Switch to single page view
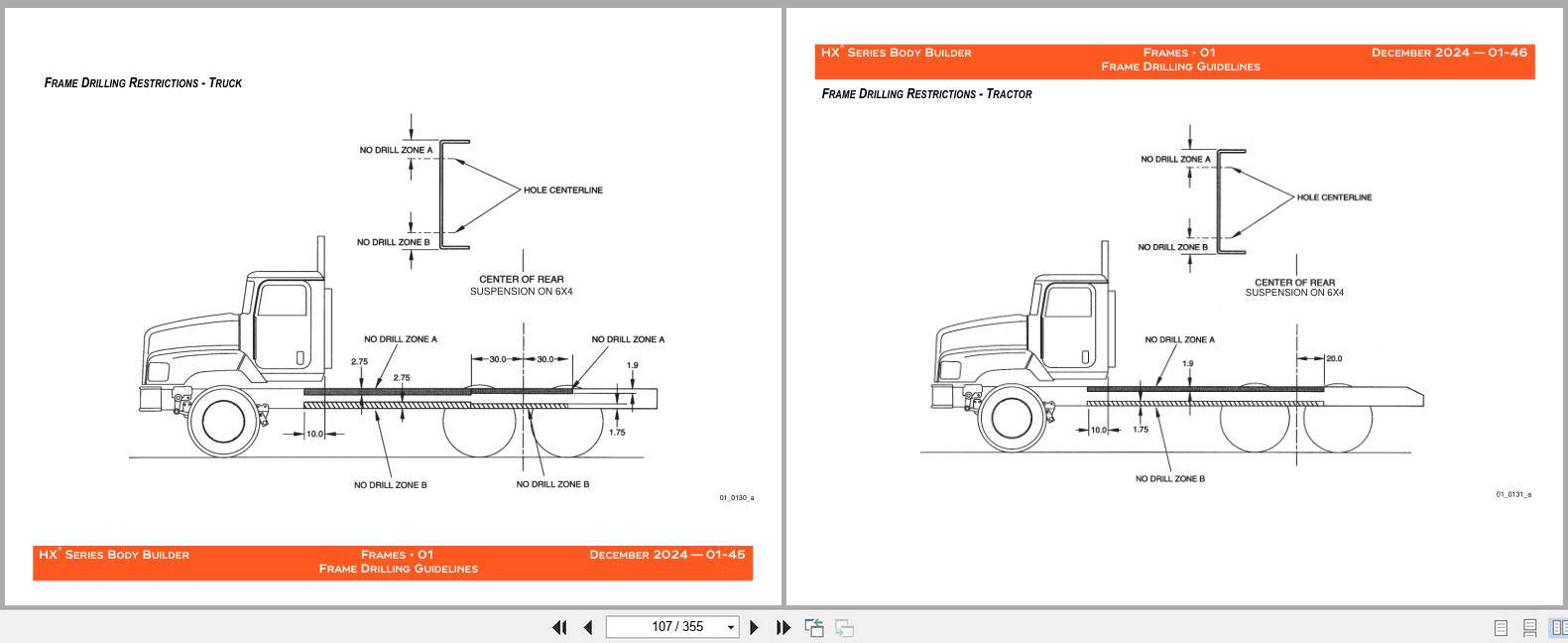The height and width of the screenshot is (643, 1568). point(1501,627)
